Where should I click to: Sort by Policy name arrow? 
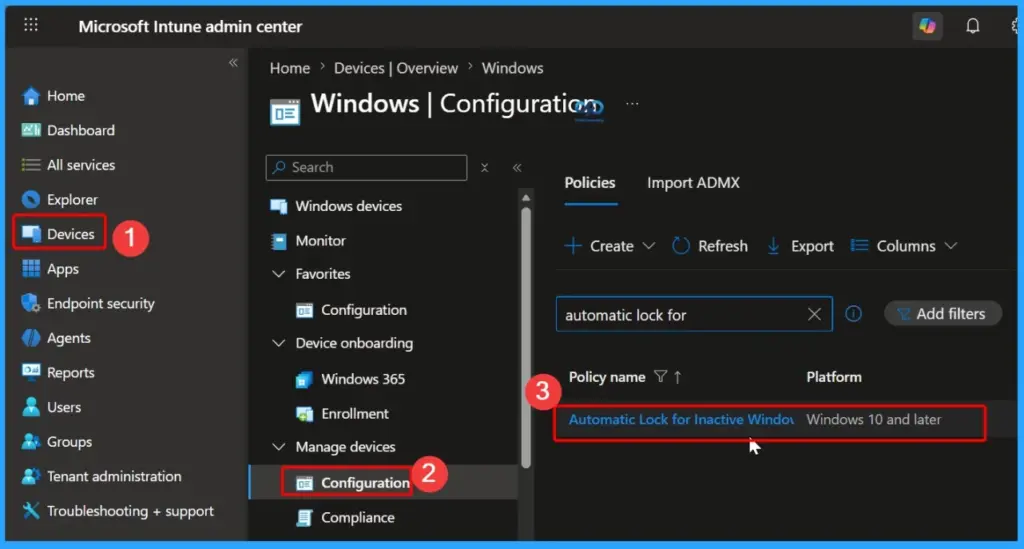click(678, 377)
